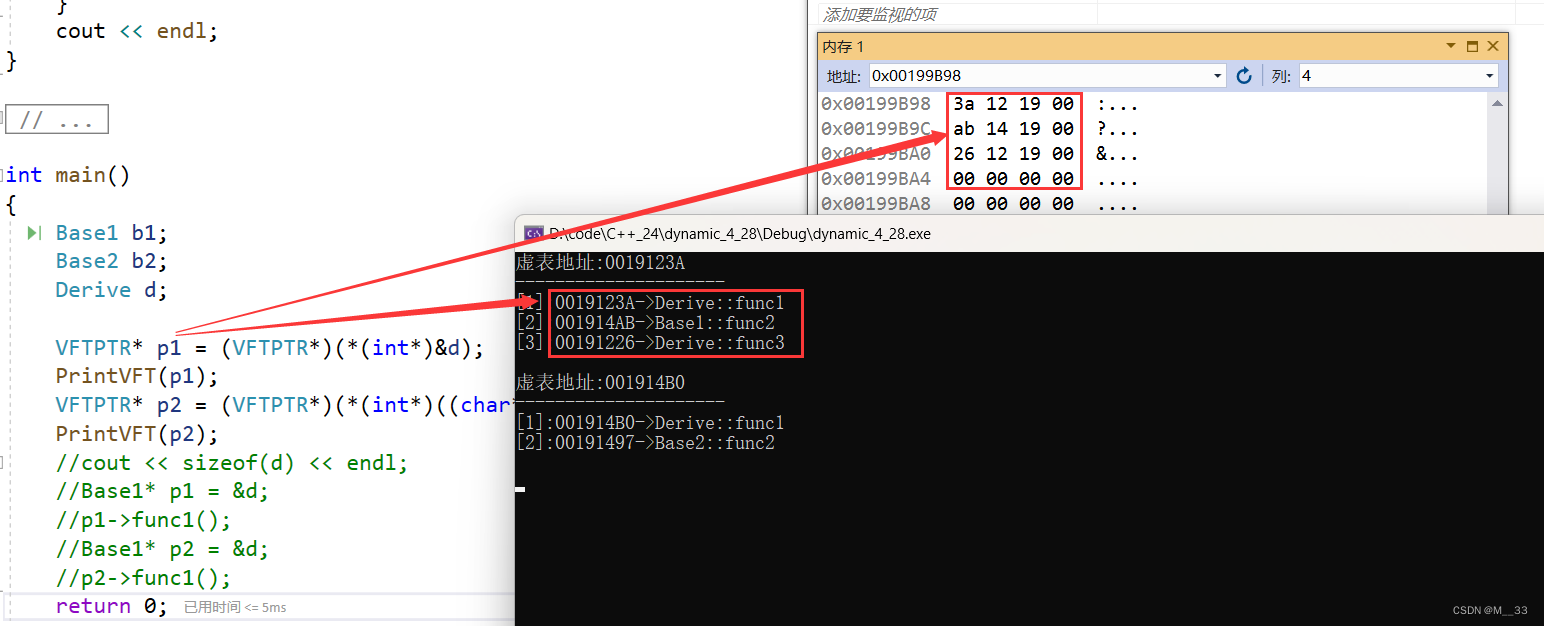The height and width of the screenshot is (626, 1544).
Task: Click the perf tip '已用时间 <= 5ms'
Action: pyautogui.click(x=235, y=607)
